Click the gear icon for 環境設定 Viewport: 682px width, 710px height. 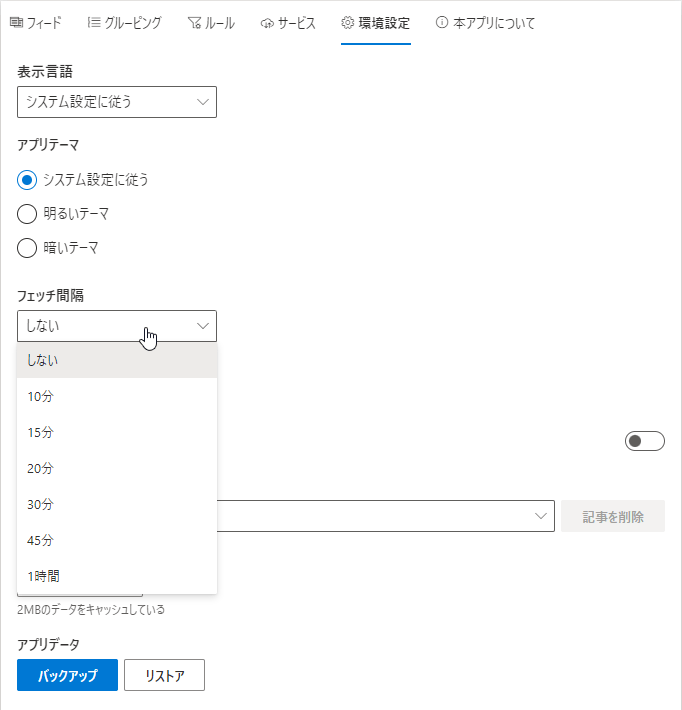(347, 23)
